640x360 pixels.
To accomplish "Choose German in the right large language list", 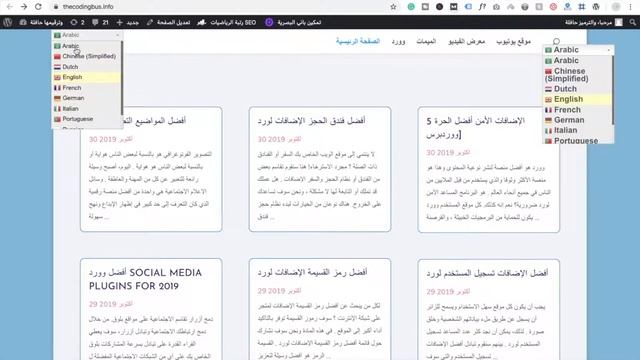I will point(578,120).
